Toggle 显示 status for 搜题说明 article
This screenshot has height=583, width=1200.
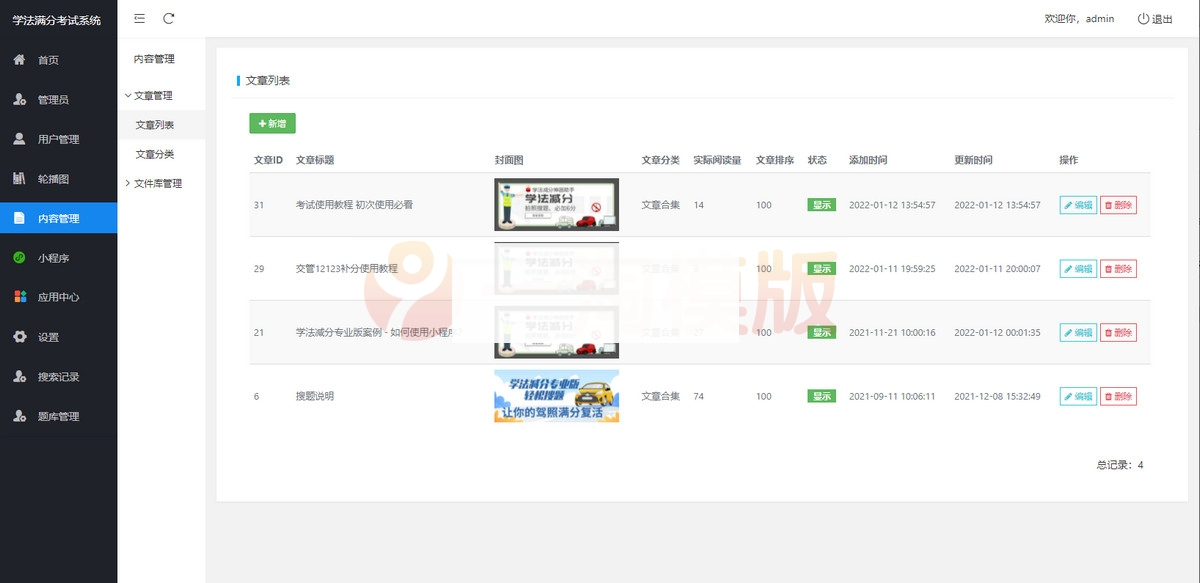pyautogui.click(x=820, y=396)
